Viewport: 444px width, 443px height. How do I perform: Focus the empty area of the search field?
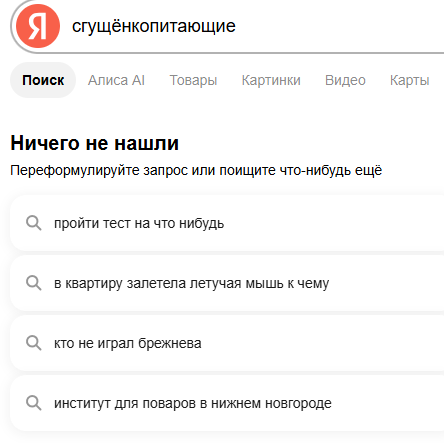point(340,26)
